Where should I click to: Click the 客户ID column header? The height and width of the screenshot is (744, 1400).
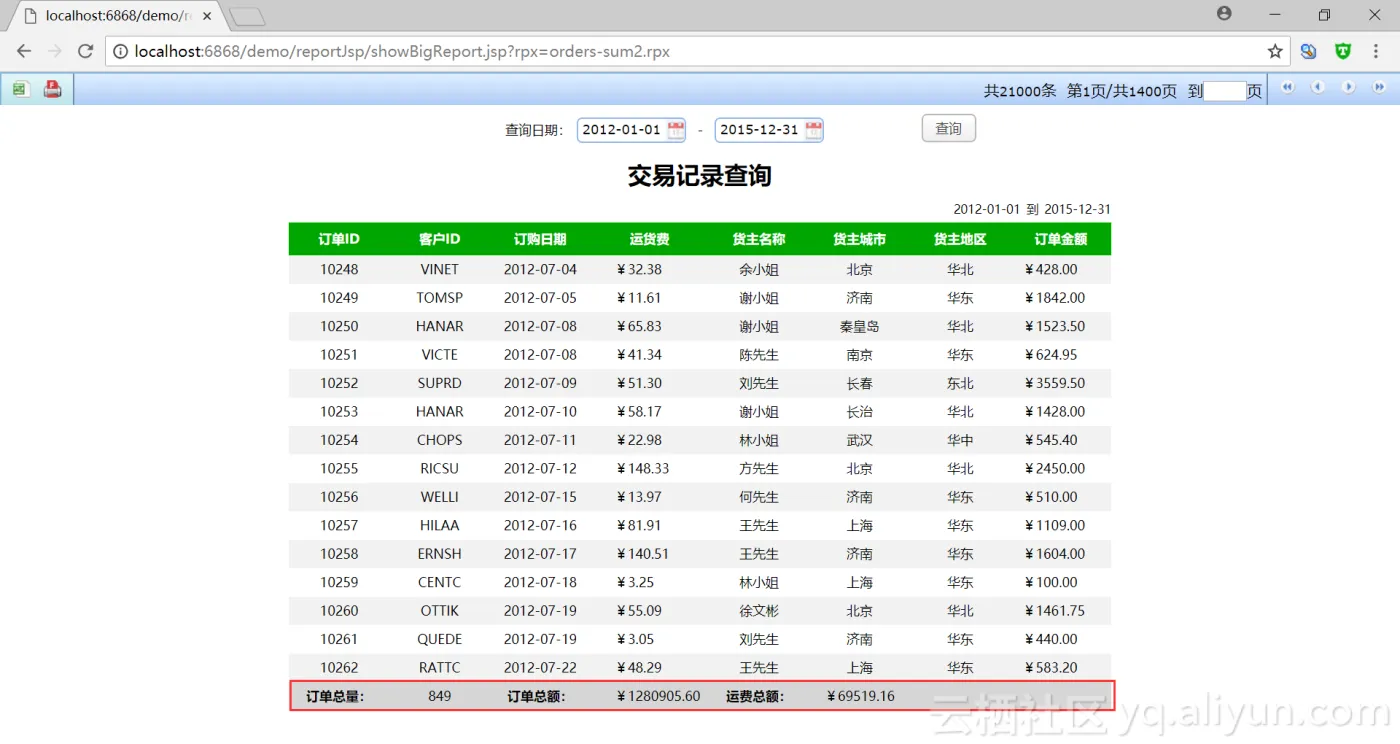[x=439, y=239]
